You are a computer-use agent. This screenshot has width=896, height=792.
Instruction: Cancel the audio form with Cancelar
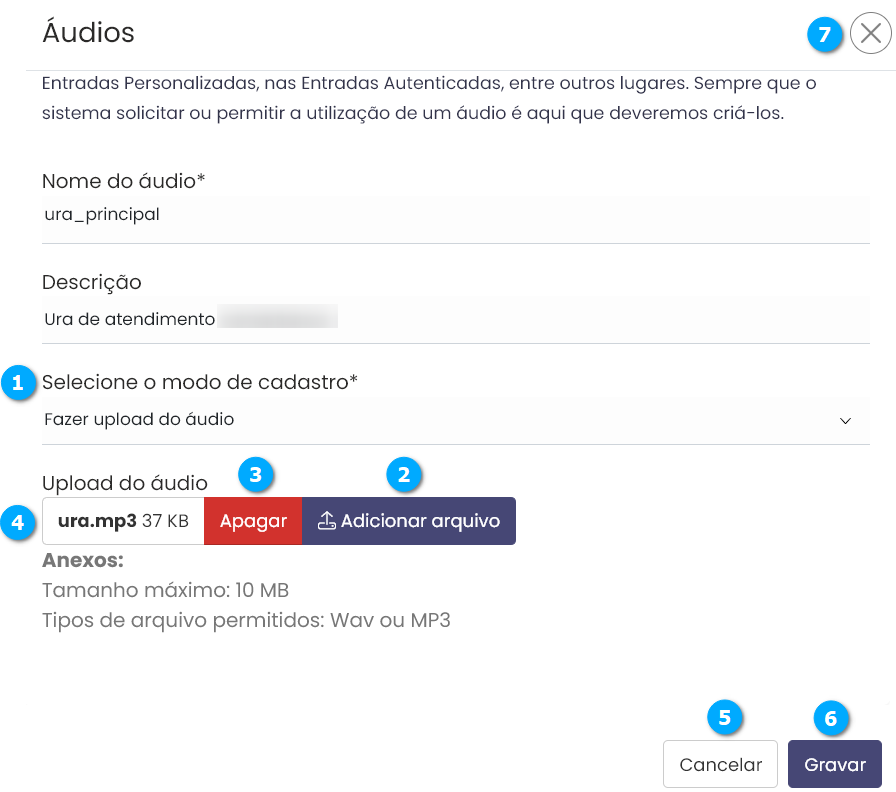click(x=720, y=765)
